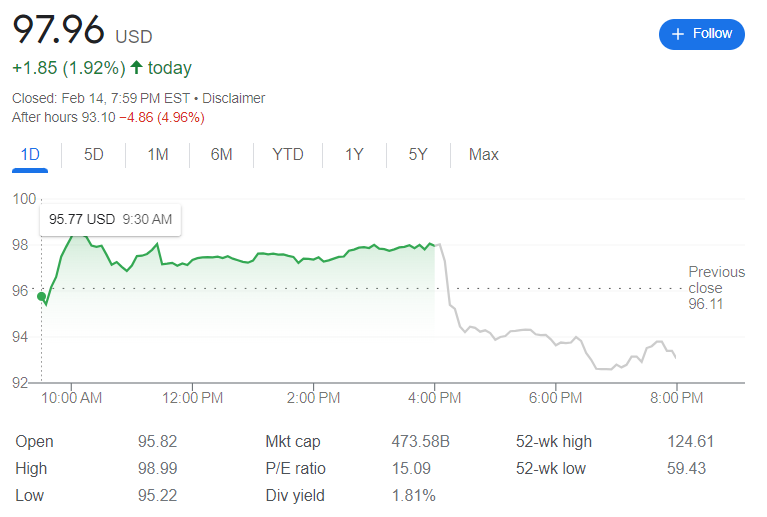Click the 52-wk high value 124.61
Image resolution: width=767 pixels, height=517 pixels.
click(x=690, y=442)
